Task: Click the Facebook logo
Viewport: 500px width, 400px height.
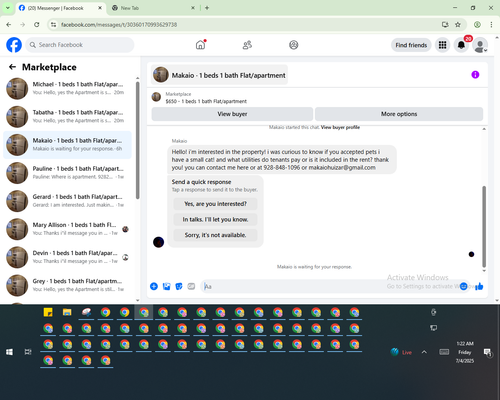Action: click(x=14, y=45)
